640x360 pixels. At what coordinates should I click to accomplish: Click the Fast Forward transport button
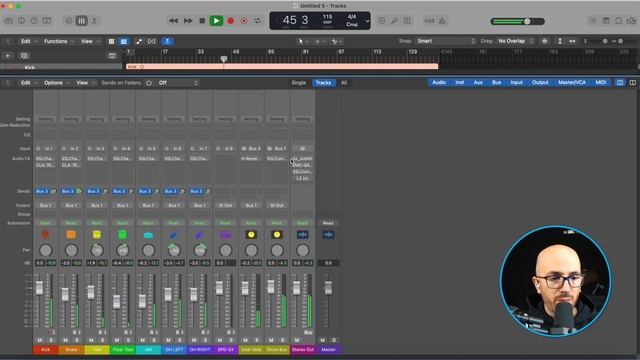click(188, 21)
